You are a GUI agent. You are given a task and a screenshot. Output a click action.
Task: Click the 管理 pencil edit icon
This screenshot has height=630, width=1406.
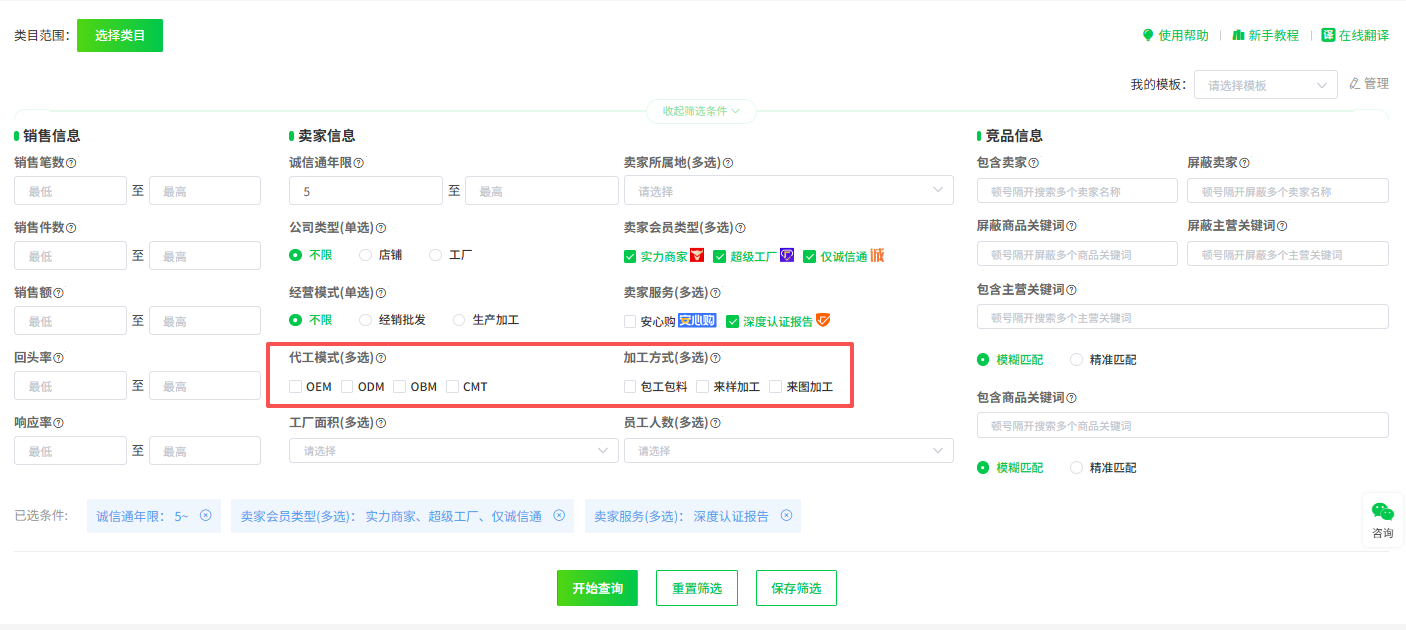1355,84
